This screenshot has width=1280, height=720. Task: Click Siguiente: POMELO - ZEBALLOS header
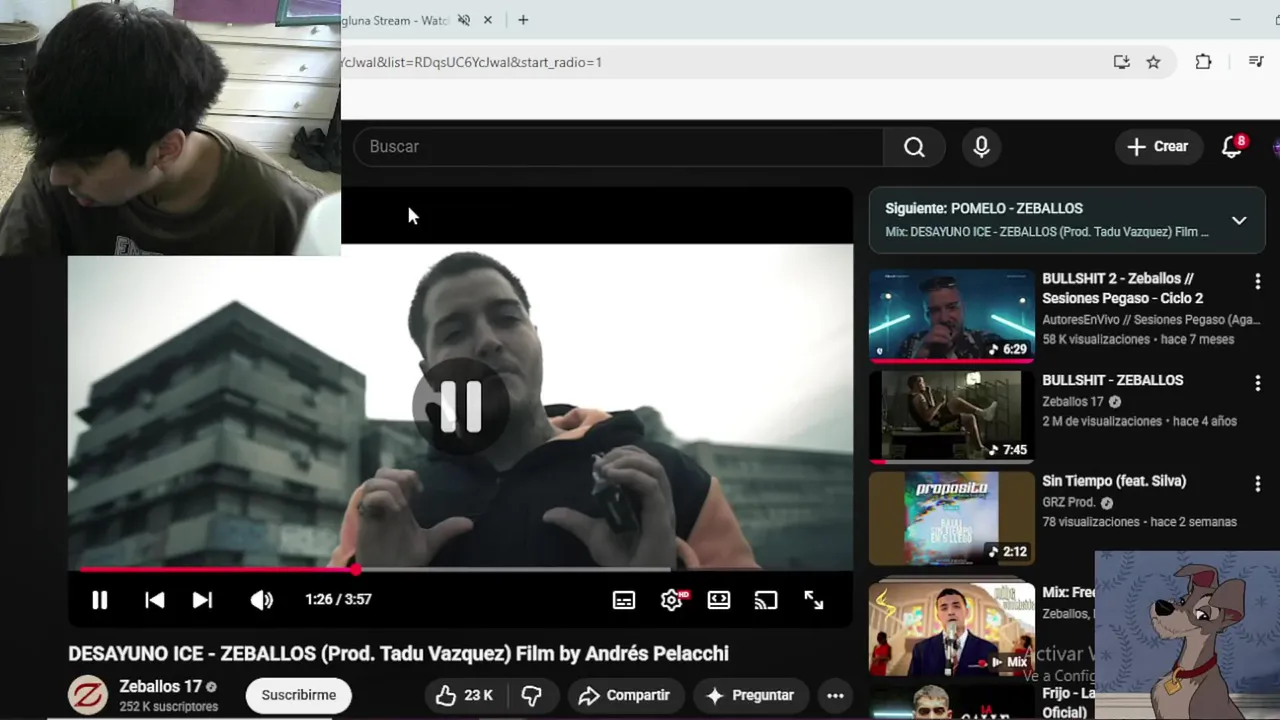(984, 209)
